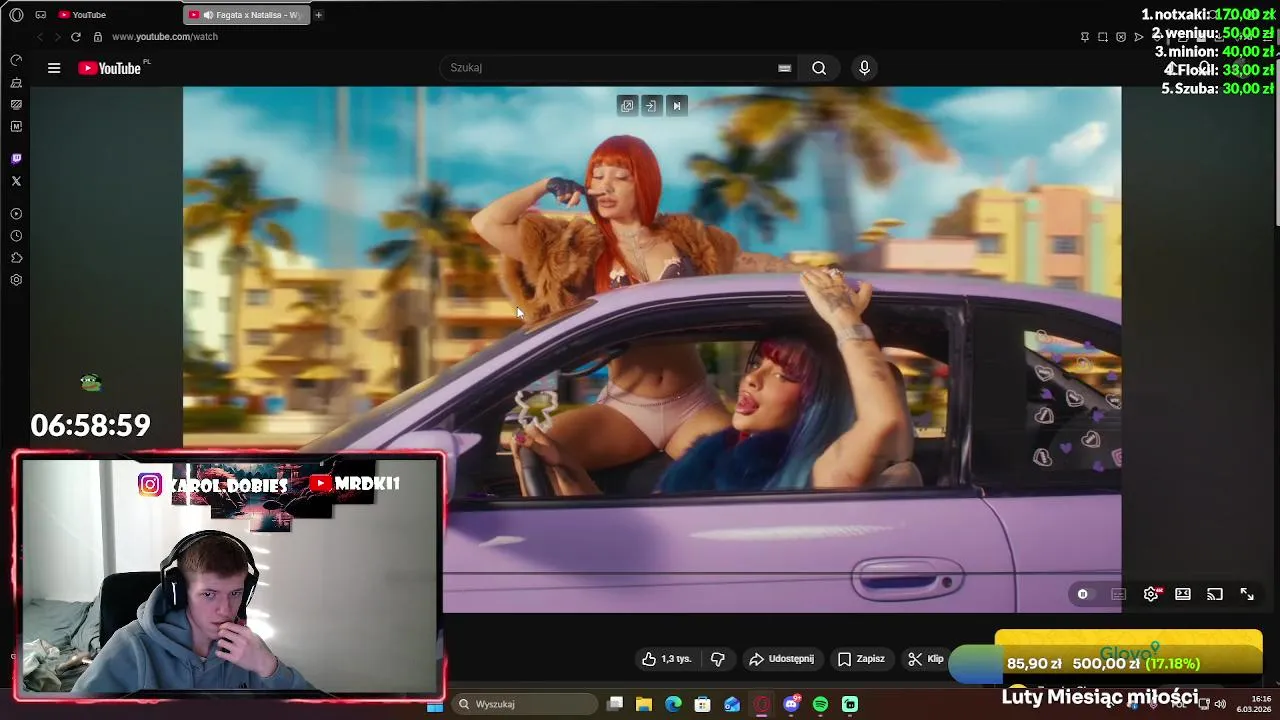Submit search with the magnifier button
The height and width of the screenshot is (720, 1280).
click(819, 68)
